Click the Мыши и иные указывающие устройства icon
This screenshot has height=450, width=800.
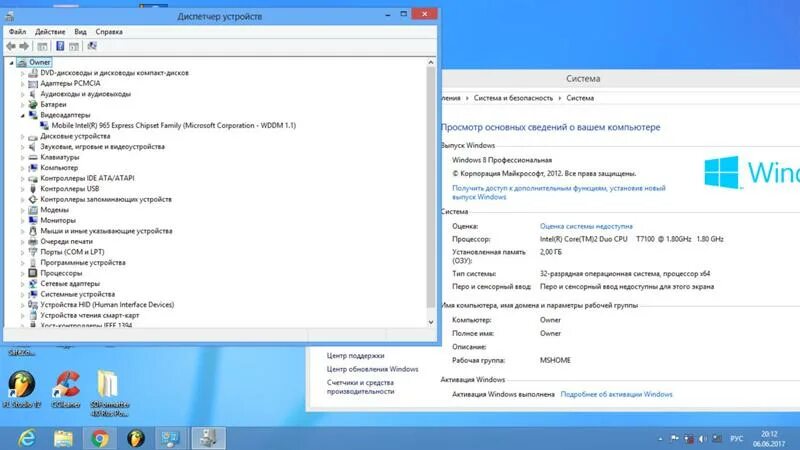point(33,231)
